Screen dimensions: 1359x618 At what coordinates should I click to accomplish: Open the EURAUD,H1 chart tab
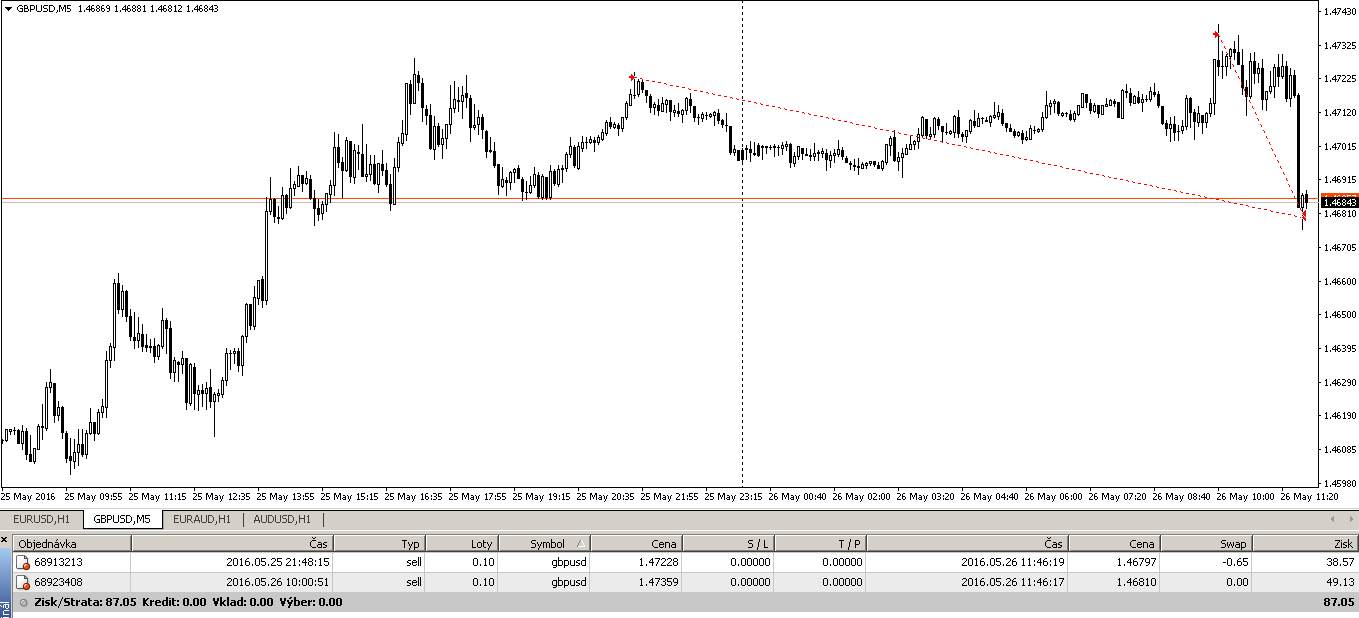[202, 519]
